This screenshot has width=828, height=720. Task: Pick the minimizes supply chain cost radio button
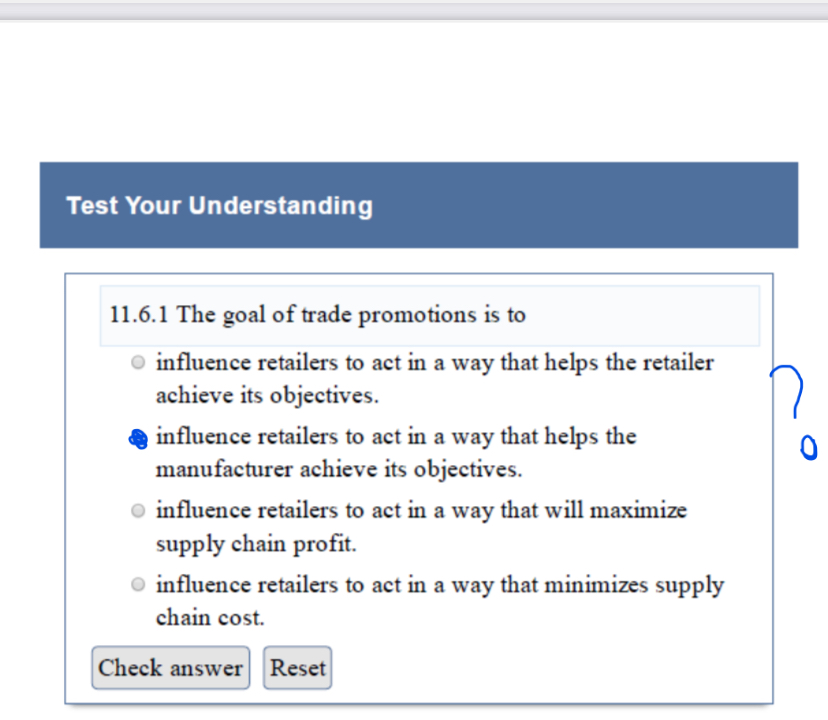click(137, 585)
